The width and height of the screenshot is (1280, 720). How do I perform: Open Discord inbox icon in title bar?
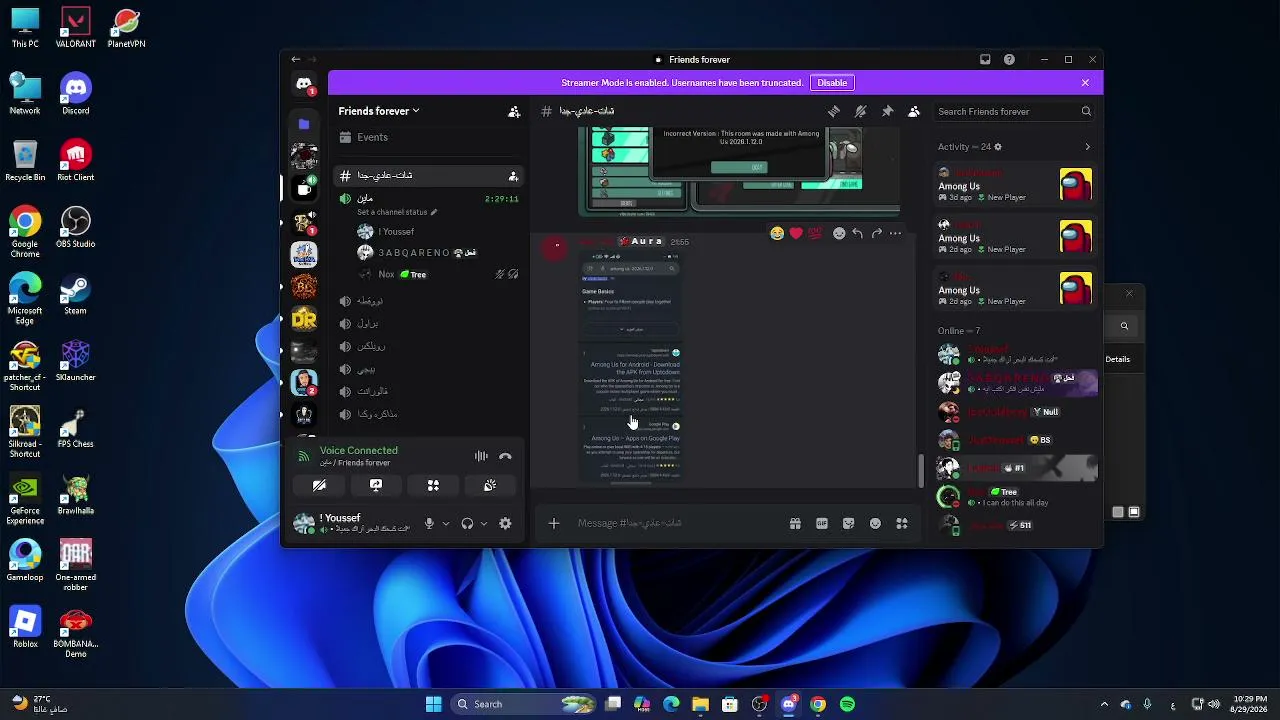[985, 59]
